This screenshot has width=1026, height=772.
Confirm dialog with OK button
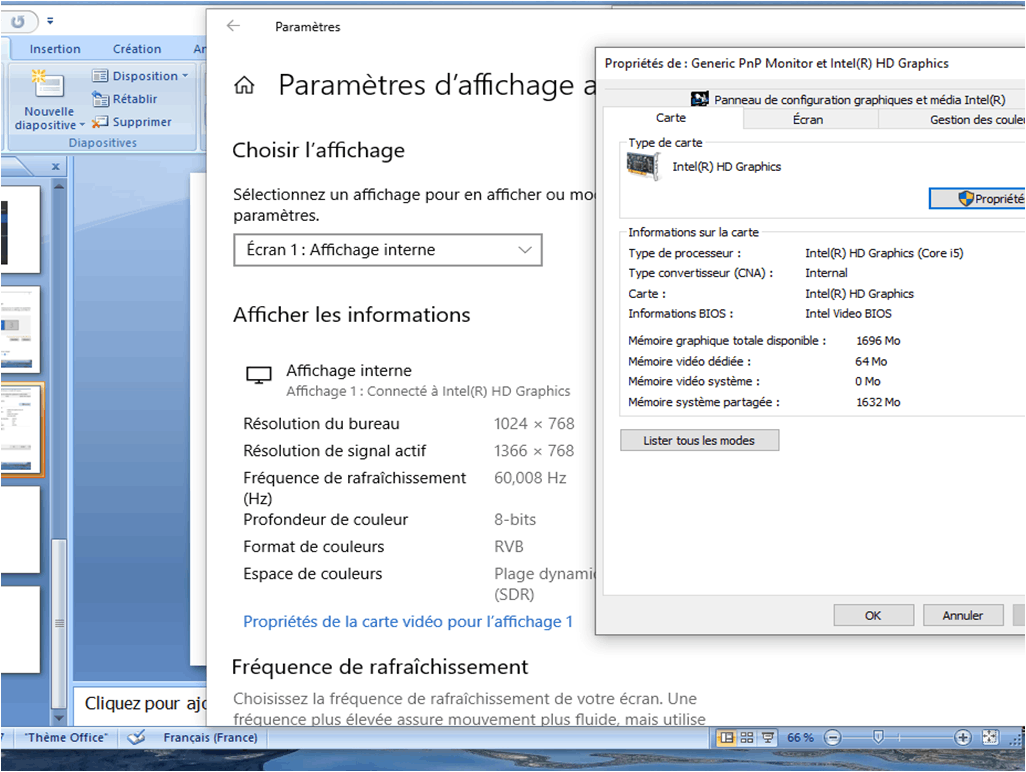coord(874,616)
